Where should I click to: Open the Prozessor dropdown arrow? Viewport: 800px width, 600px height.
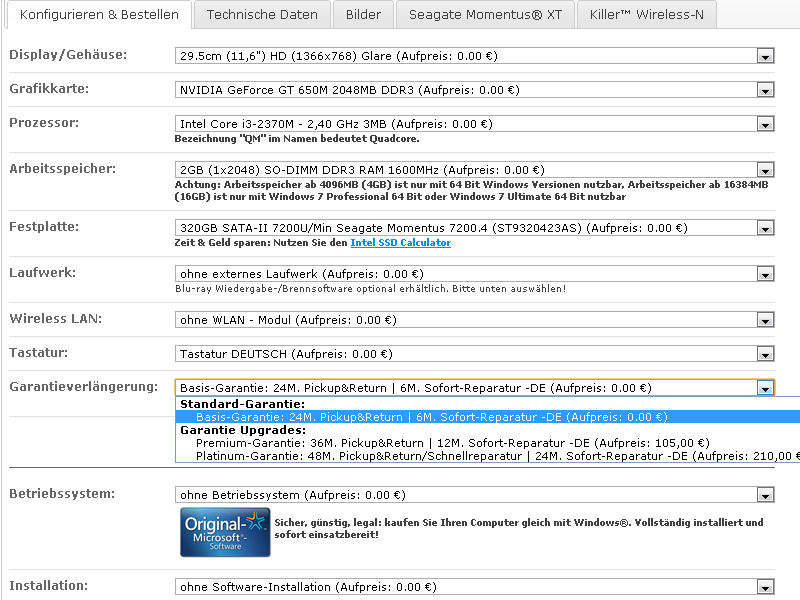coord(765,124)
